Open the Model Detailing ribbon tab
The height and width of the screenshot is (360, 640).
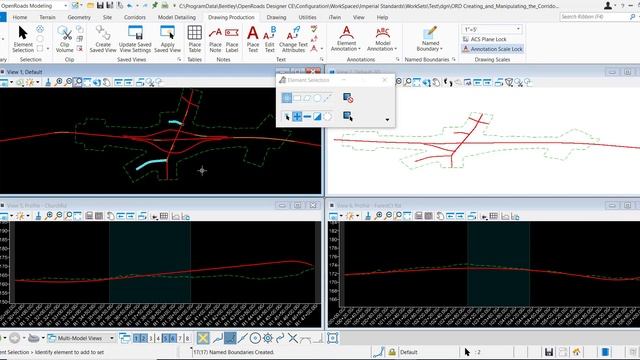[x=177, y=17]
